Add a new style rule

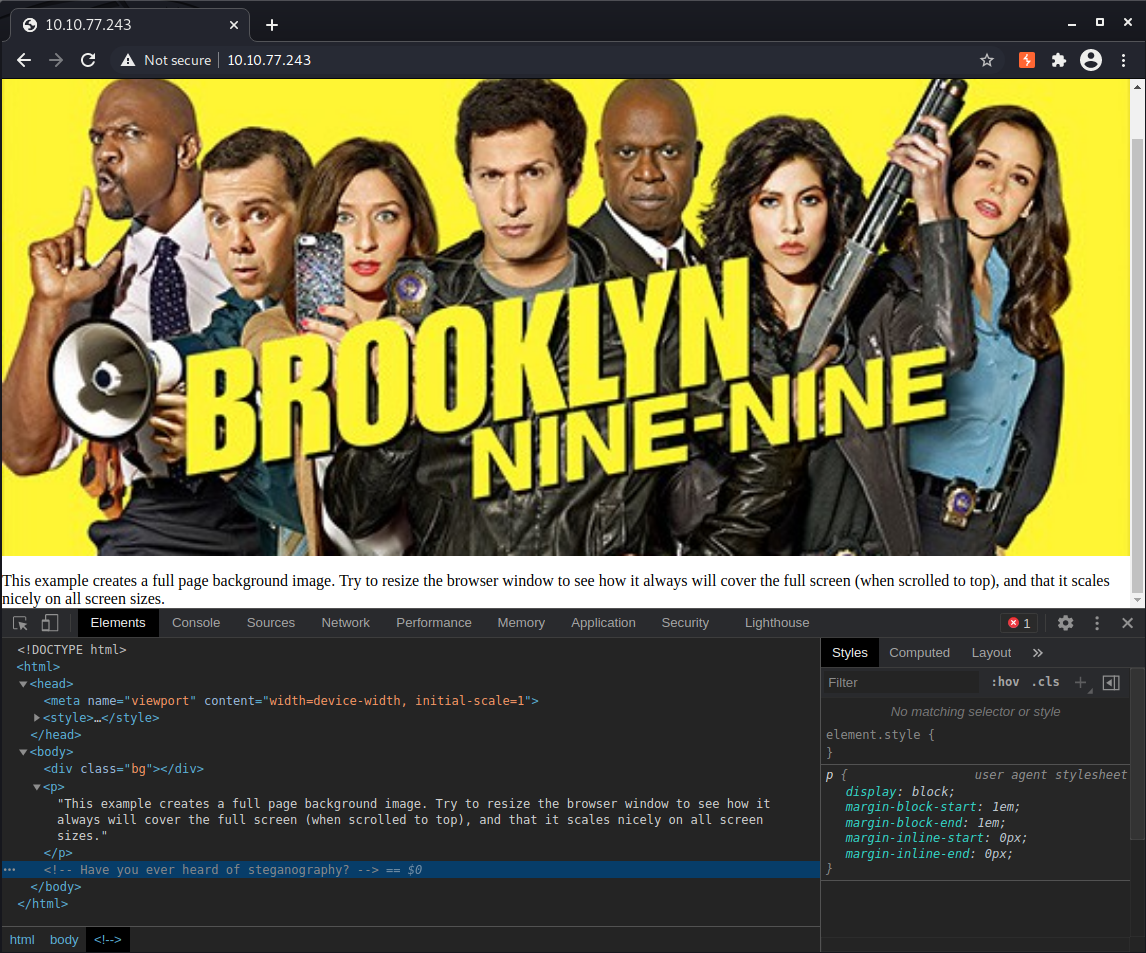click(x=1081, y=682)
